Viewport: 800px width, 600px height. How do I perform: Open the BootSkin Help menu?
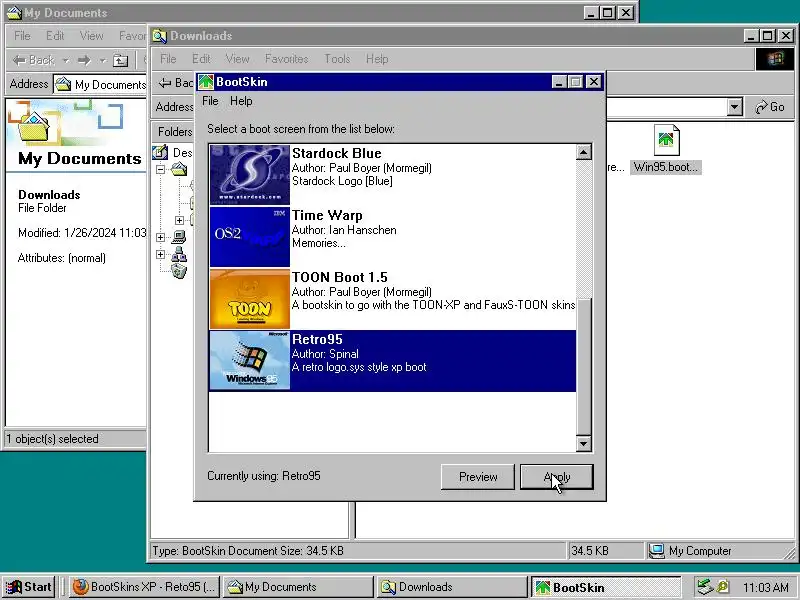click(241, 101)
